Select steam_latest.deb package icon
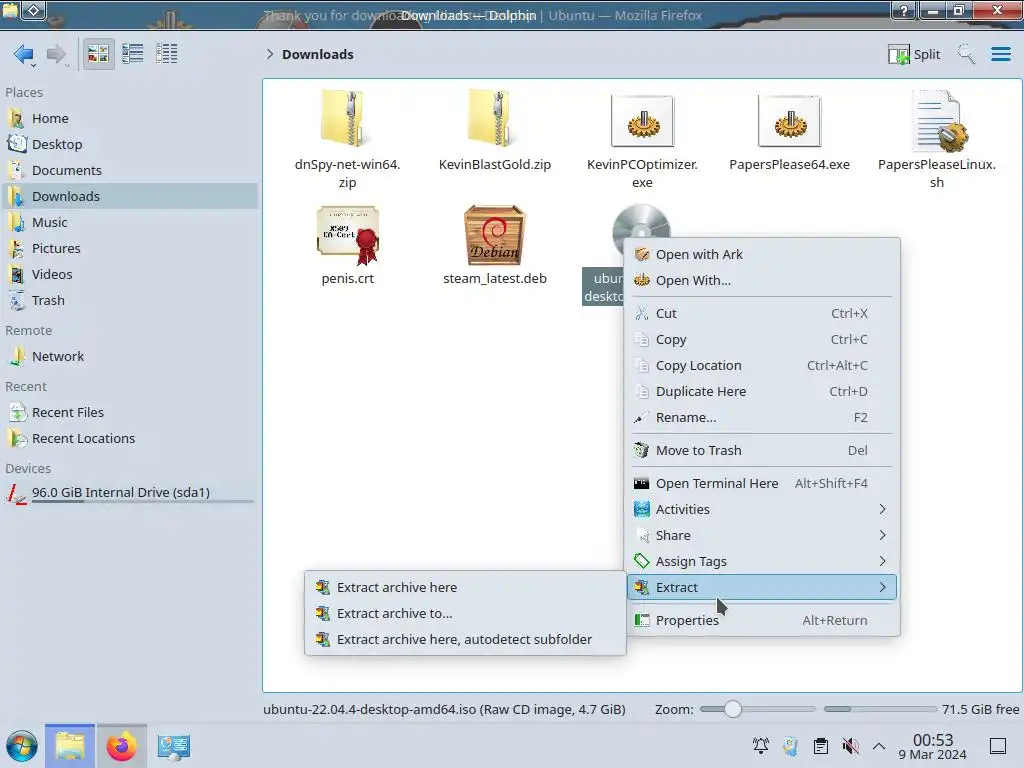Viewport: 1024px width, 768px height. point(494,235)
